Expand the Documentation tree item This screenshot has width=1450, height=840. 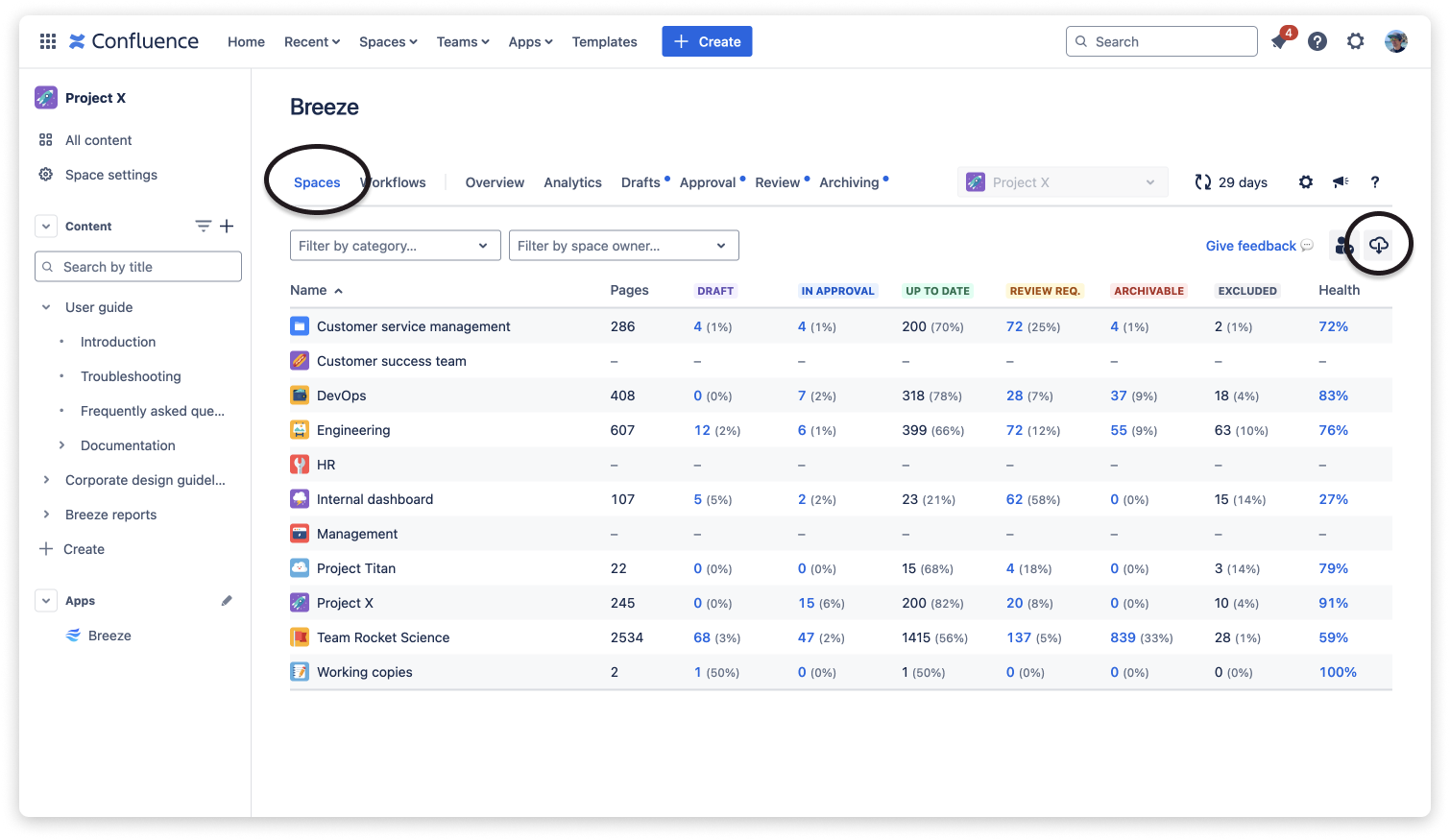(61, 445)
